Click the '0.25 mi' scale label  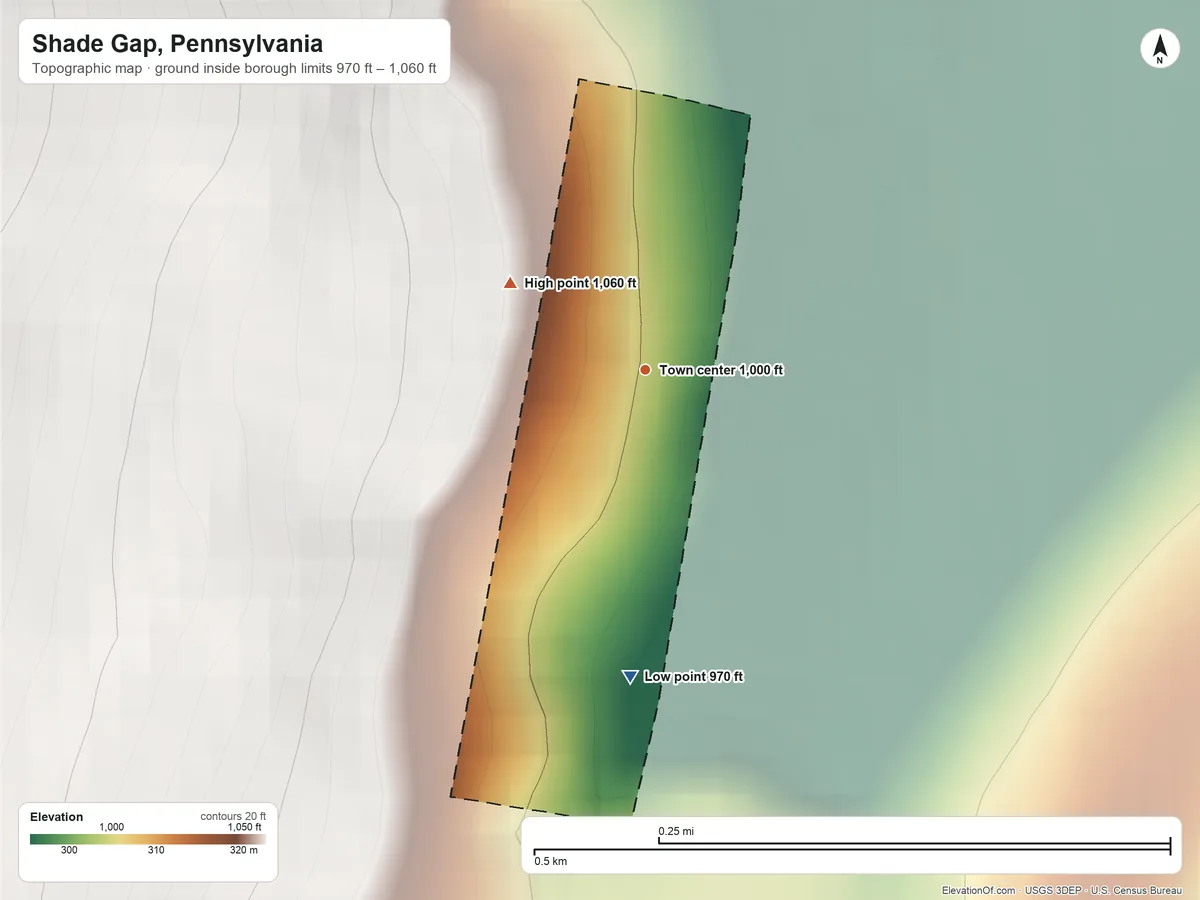(676, 831)
